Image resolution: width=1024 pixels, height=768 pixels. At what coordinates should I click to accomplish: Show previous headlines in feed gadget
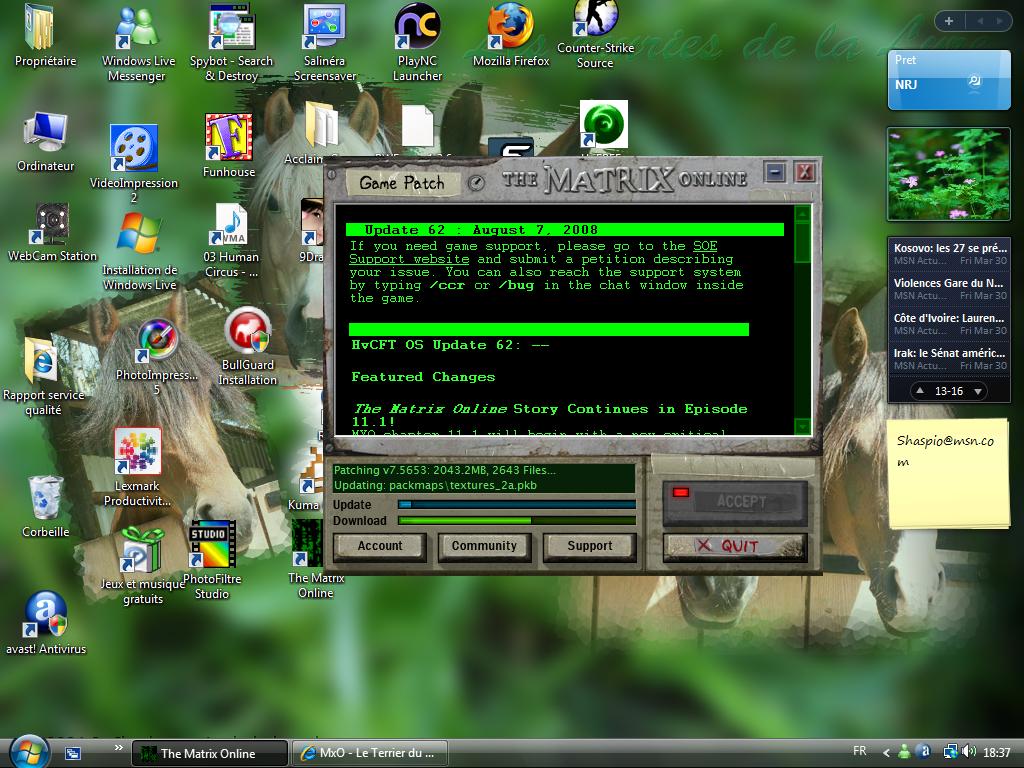(x=920, y=391)
